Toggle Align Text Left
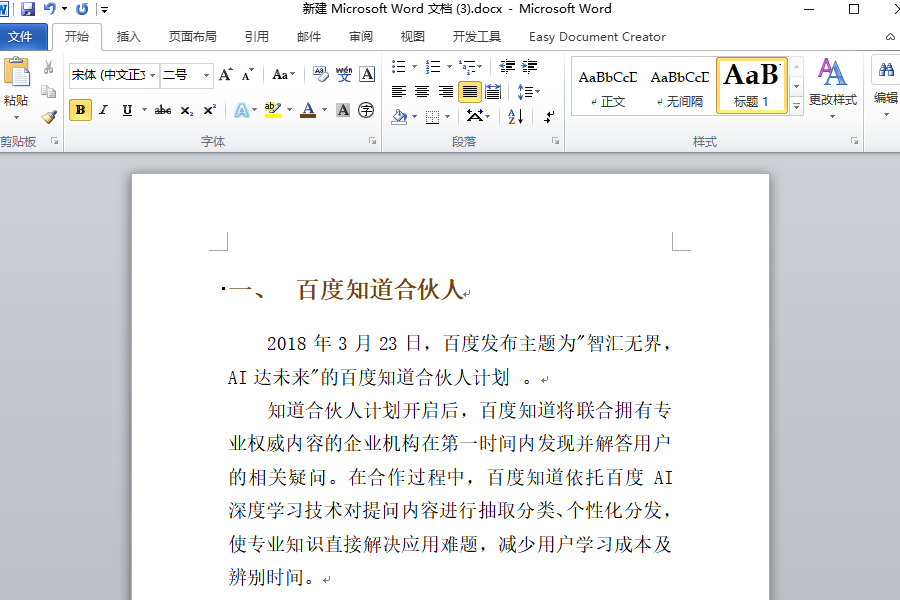 [x=399, y=92]
